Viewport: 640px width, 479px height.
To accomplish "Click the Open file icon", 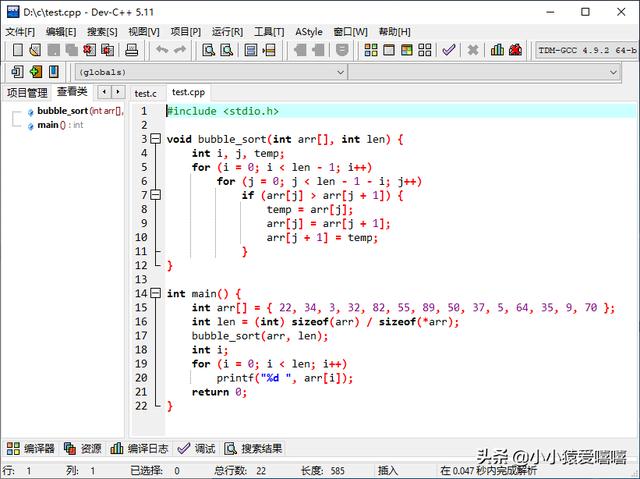I will [x=36, y=50].
